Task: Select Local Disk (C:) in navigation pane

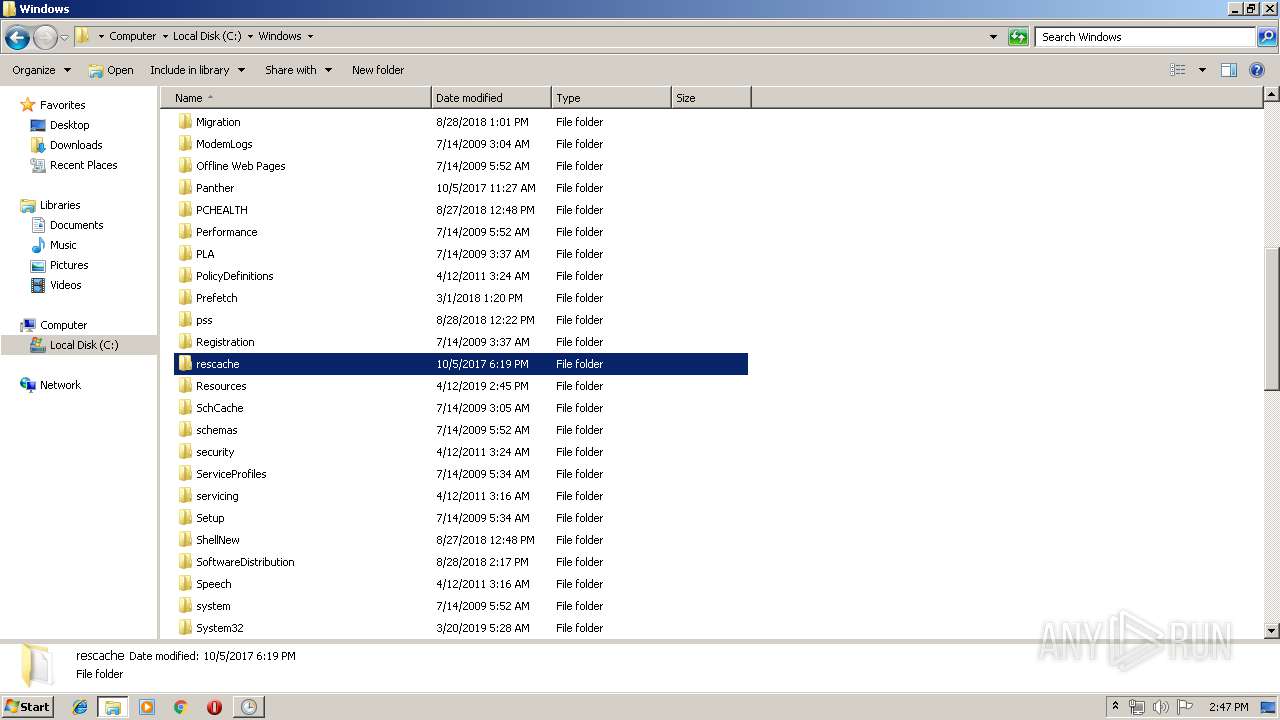Action: [84, 345]
